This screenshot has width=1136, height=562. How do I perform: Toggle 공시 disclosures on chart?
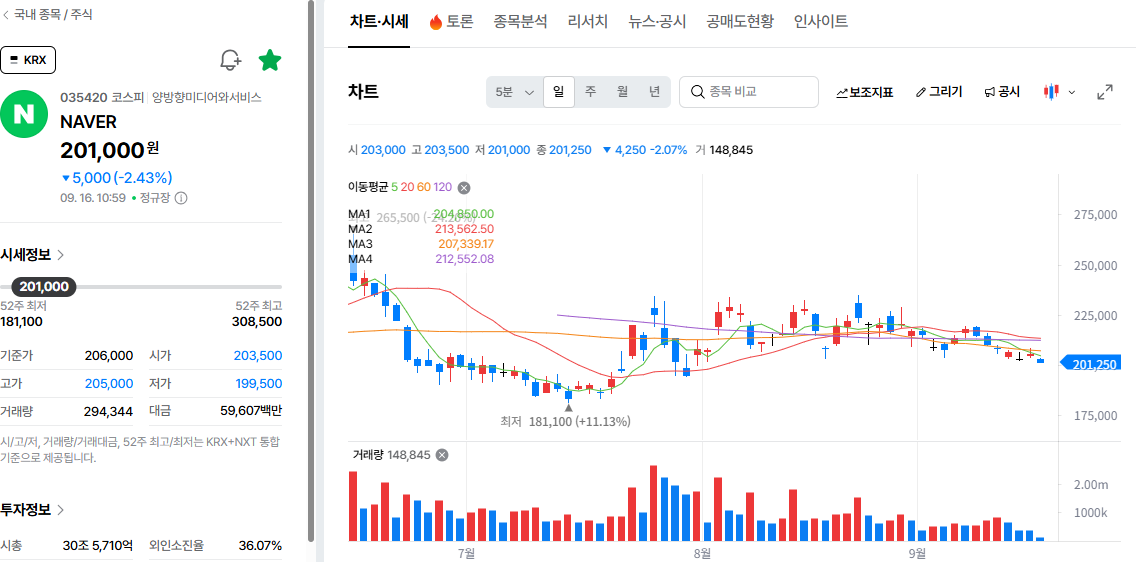(1002, 92)
